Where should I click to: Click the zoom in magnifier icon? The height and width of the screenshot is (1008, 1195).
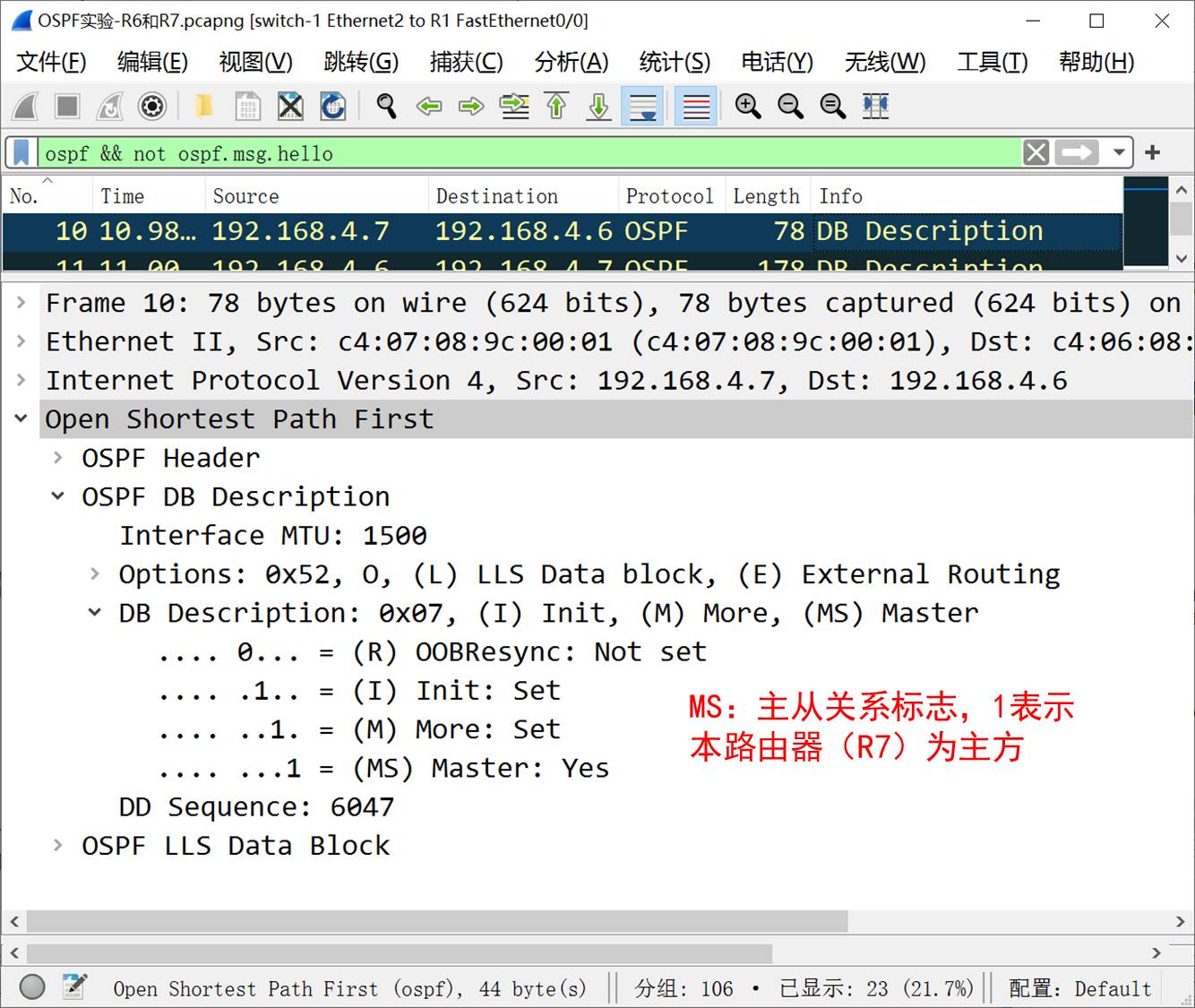coord(747,107)
